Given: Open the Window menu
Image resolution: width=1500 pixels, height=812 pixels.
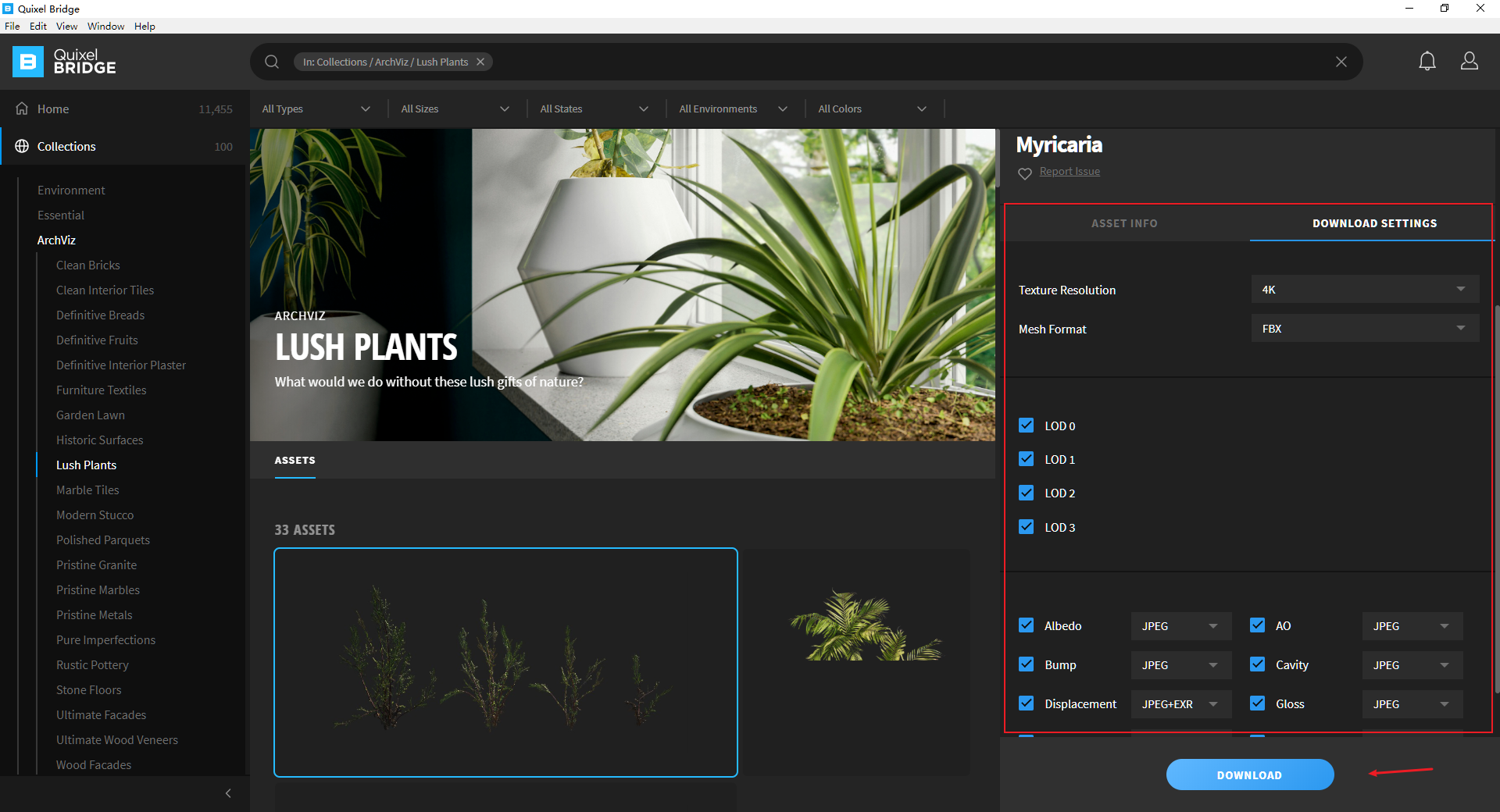Looking at the screenshot, I should pyautogui.click(x=105, y=26).
